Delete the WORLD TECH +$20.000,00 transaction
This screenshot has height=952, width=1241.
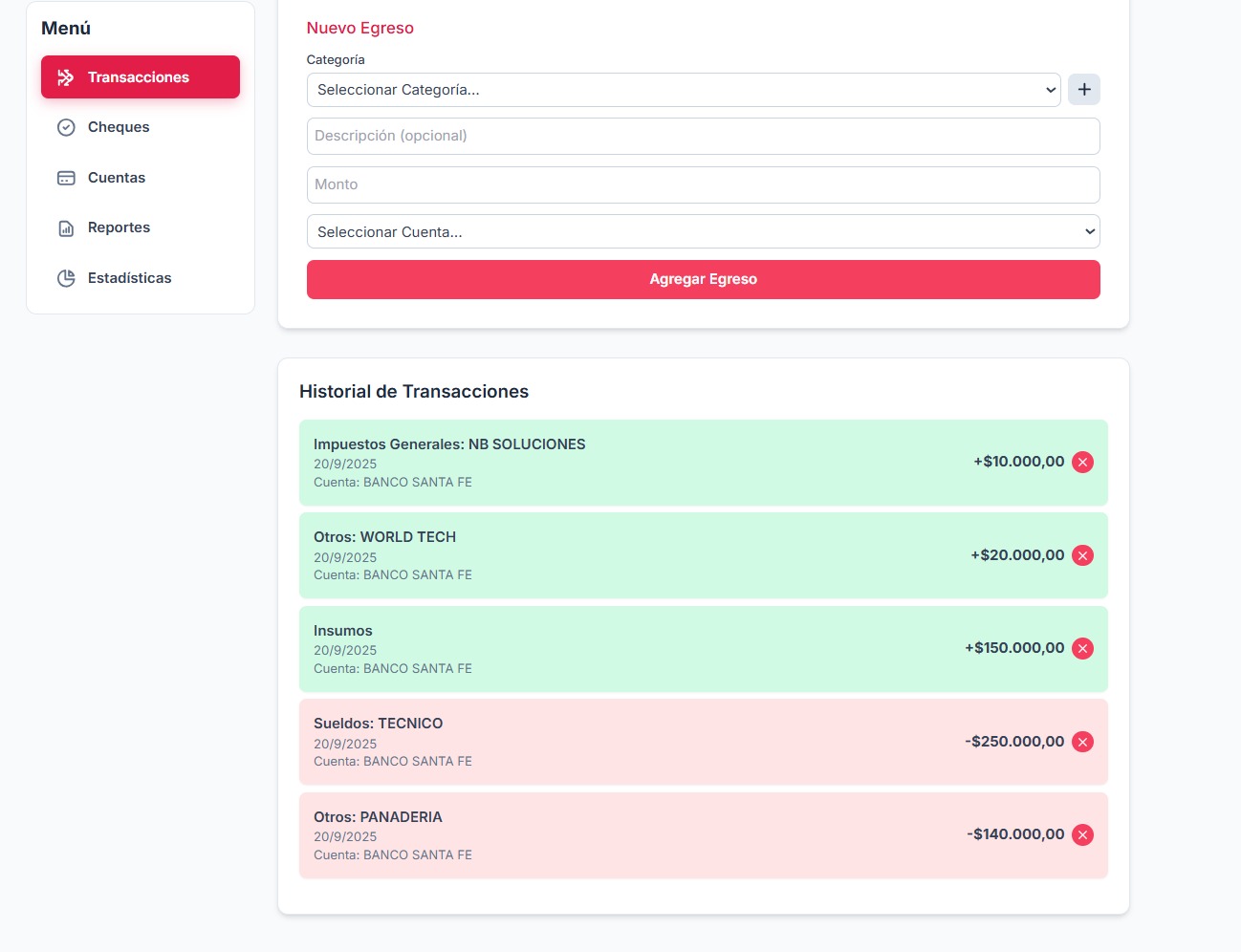(1082, 555)
